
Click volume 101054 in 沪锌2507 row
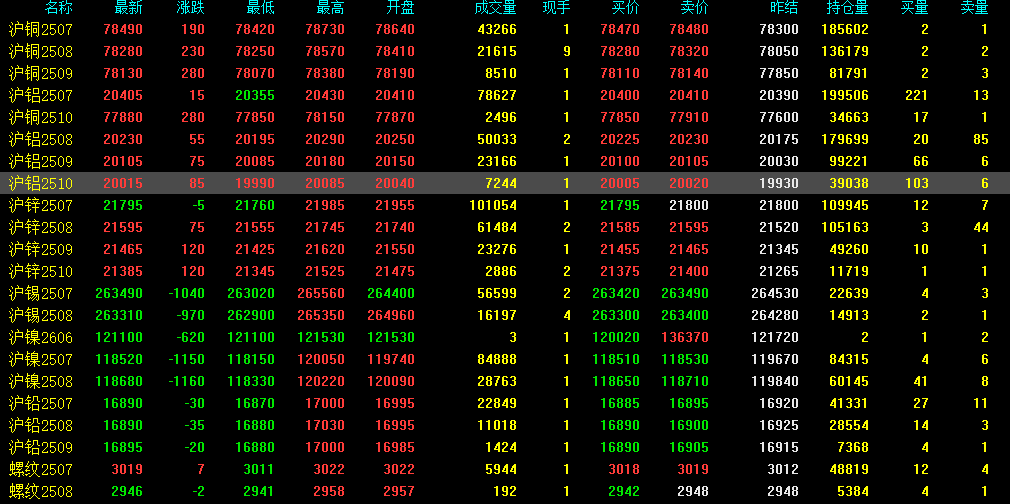[x=492, y=205]
